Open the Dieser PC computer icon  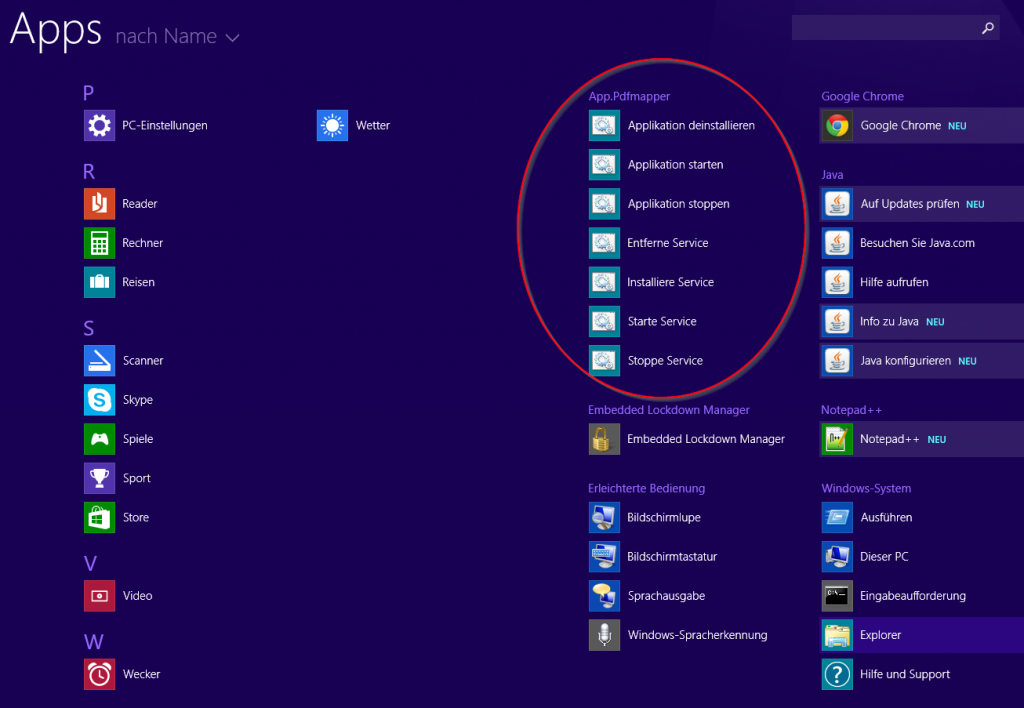[x=837, y=556]
